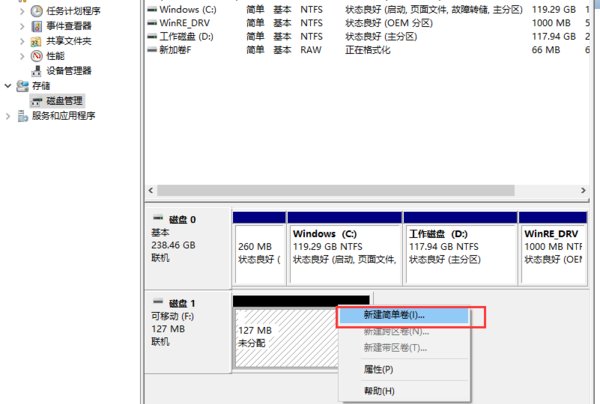The height and width of the screenshot is (404, 600).
Task: Select the WinRE_DRV partition block
Action: pyautogui.click(x=553, y=249)
